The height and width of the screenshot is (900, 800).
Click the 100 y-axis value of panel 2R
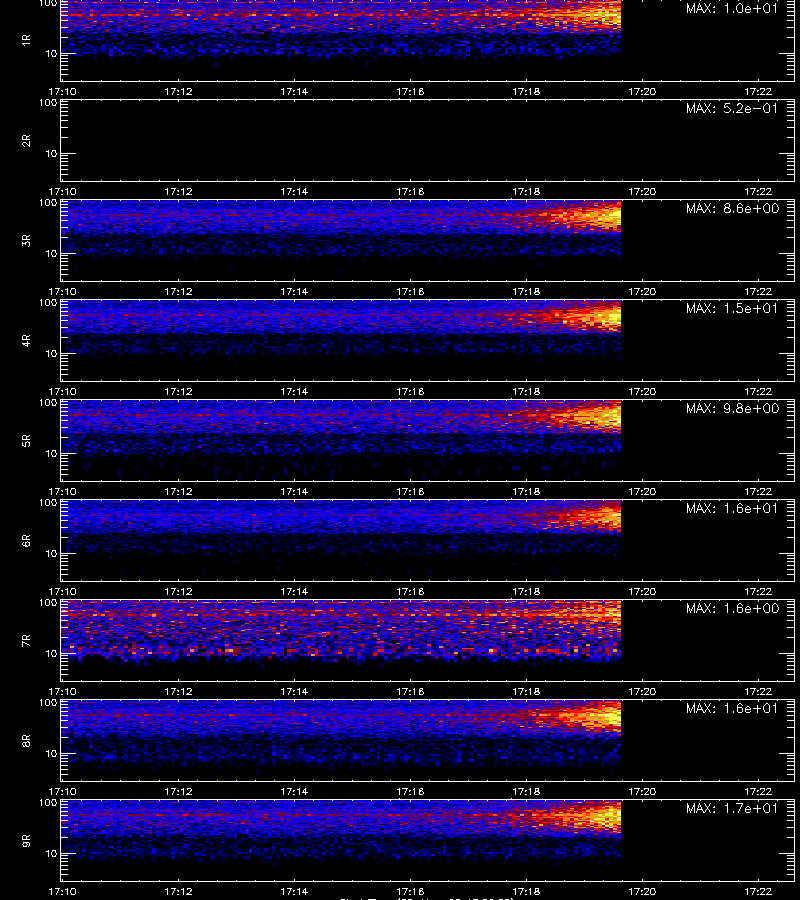tap(48, 103)
